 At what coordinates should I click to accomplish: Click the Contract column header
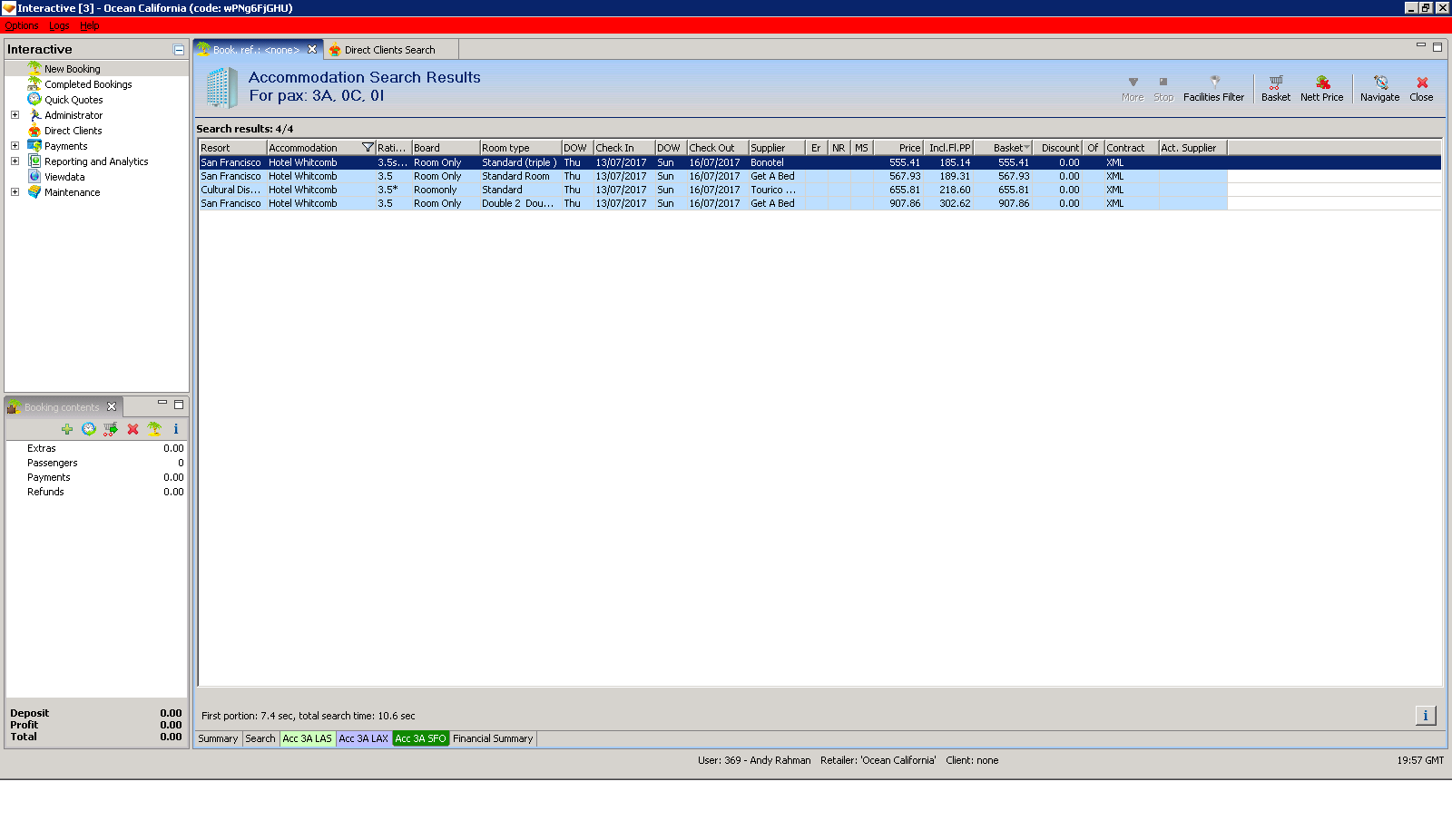(1131, 148)
